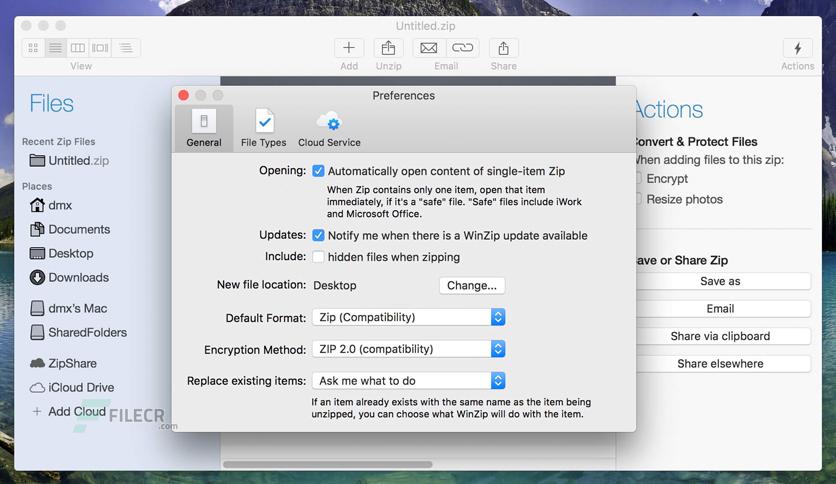This screenshot has height=484, width=836.
Task: Open Downloads in Places sidebar
Action: [69, 277]
